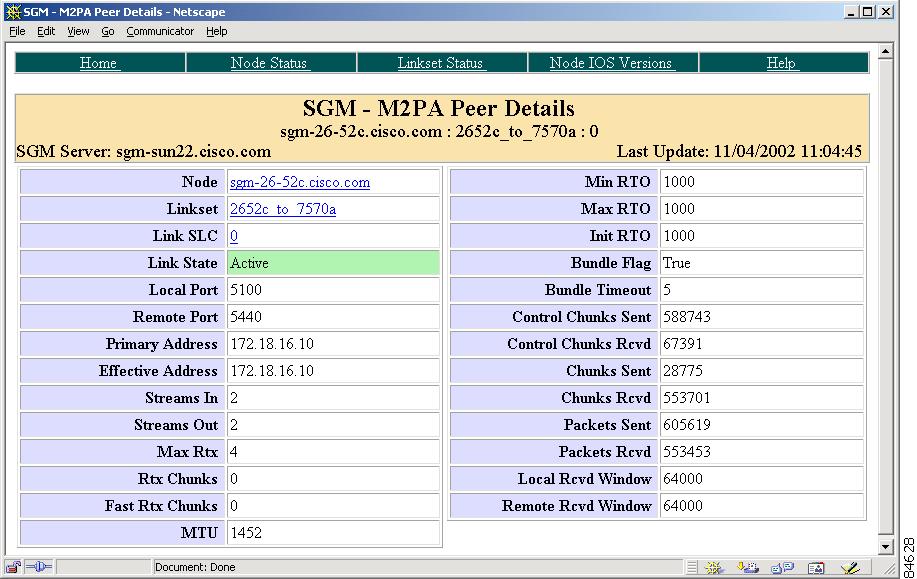The image size is (917, 579).
Task: Follow the Link SLC 0 link
Action: click(234, 236)
